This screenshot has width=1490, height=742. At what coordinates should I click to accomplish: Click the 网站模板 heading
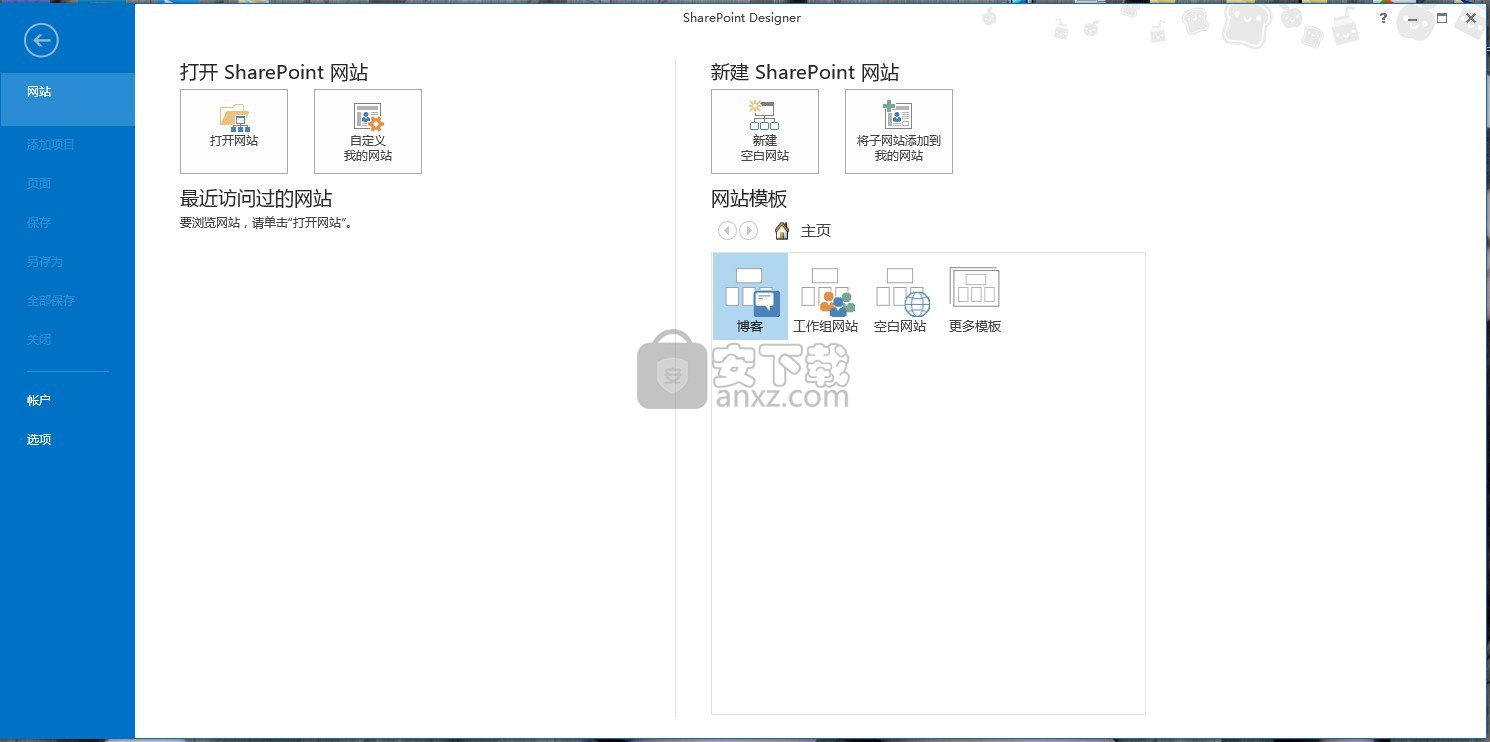click(x=749, y=198)
